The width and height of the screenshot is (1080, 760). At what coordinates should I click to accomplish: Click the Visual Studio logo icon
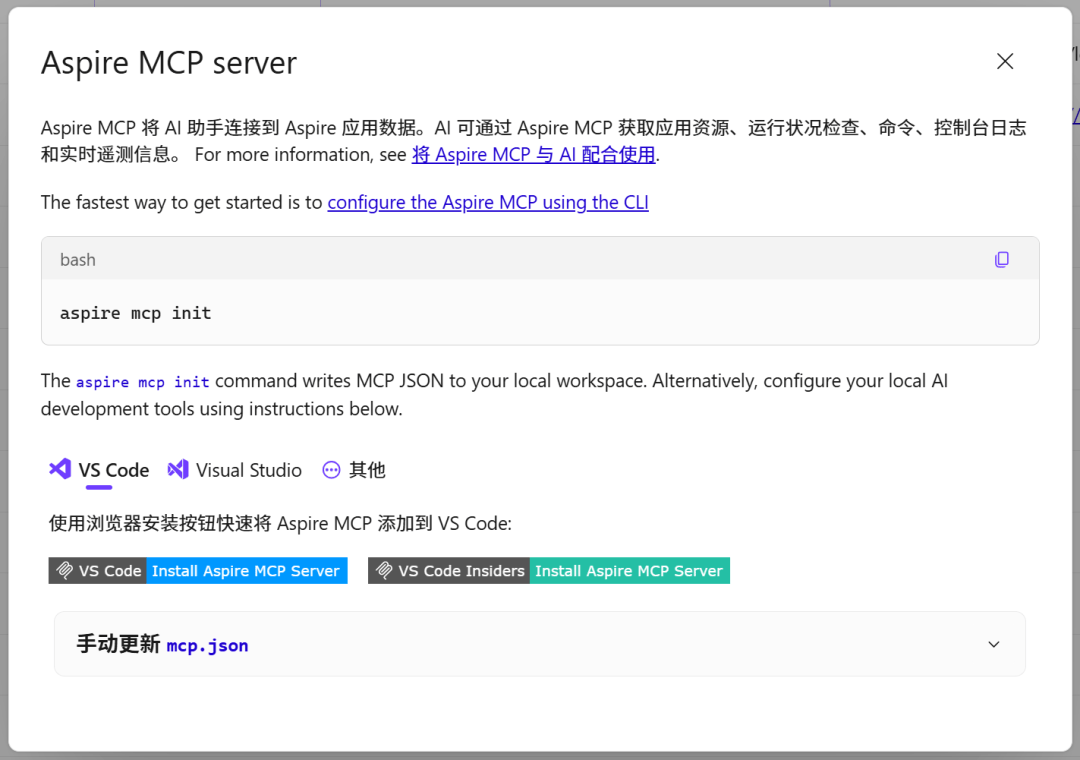pos(178,469)
